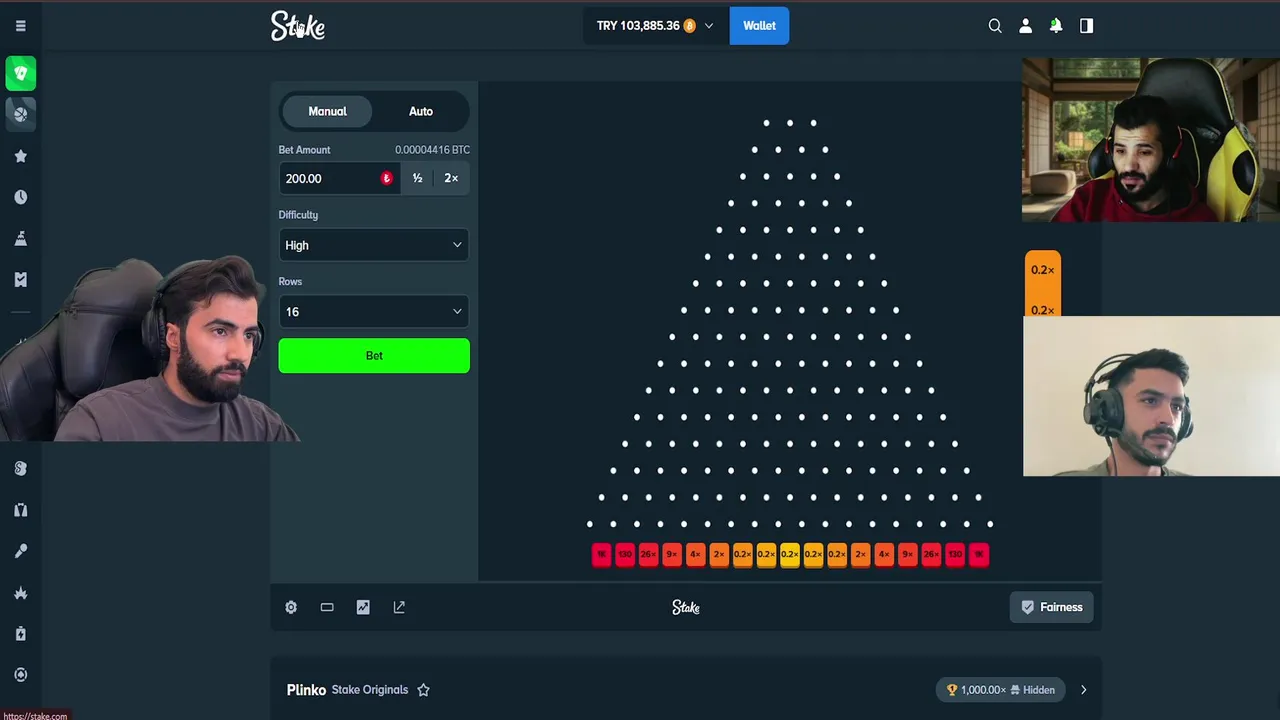Focus the Bet Amount field showing 200.00

pos(340,178)
